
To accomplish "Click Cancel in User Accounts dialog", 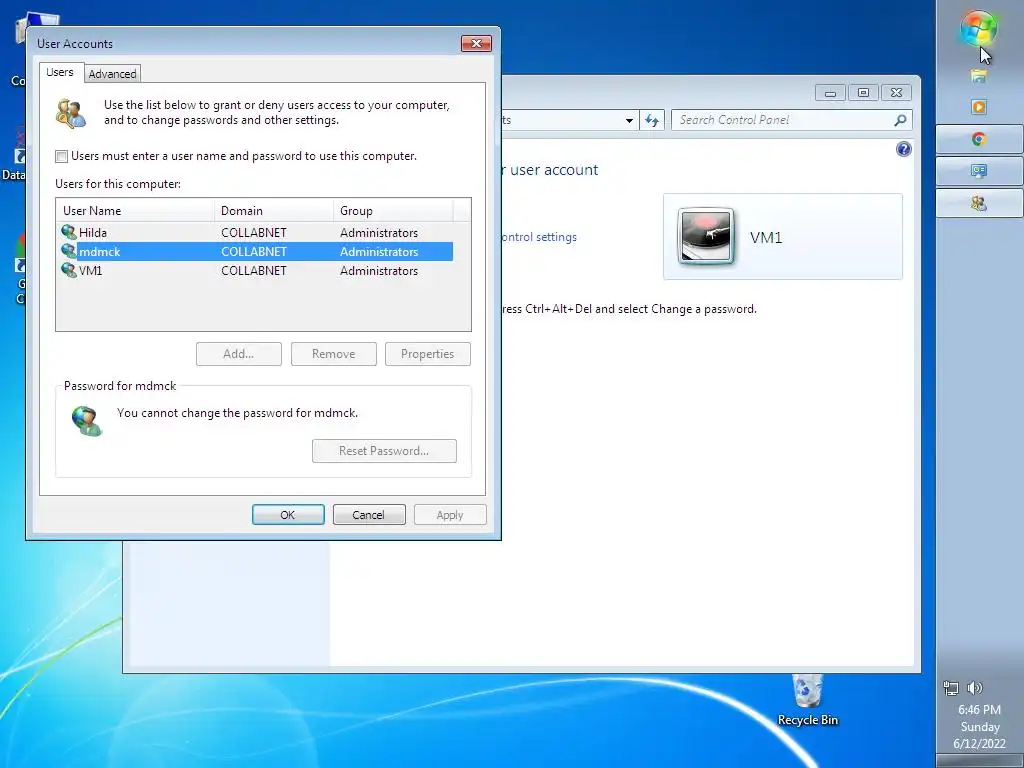I will 369,515.
